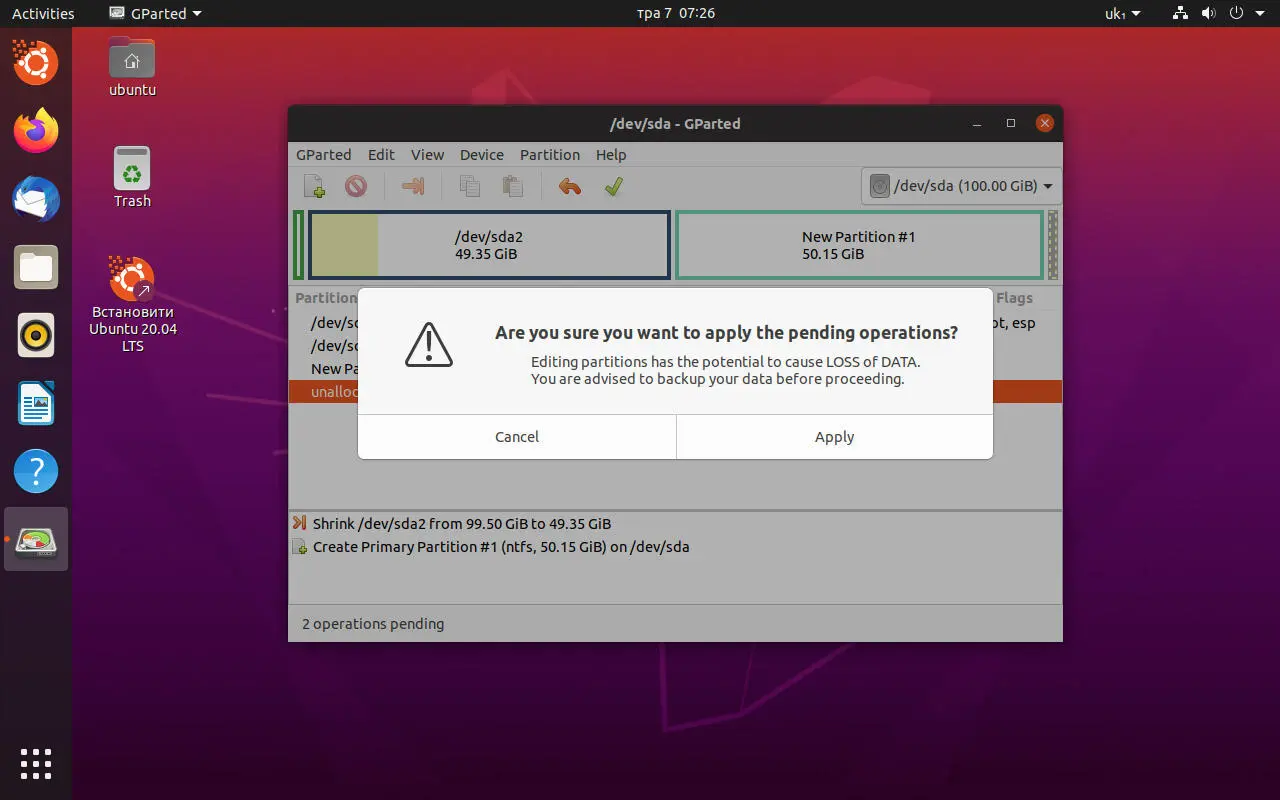The width and height of the screenshot is (1280, 800).
Task: Open LibreOffice Writer from the dock
Action: [36, 403]
